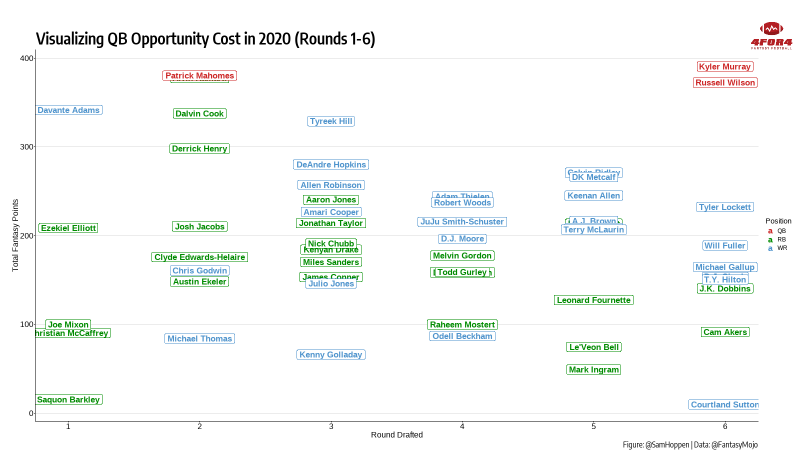Select the Tyreek Hill label
The width and height of the screenshot is (800, 450).
(x=331, y=121)
